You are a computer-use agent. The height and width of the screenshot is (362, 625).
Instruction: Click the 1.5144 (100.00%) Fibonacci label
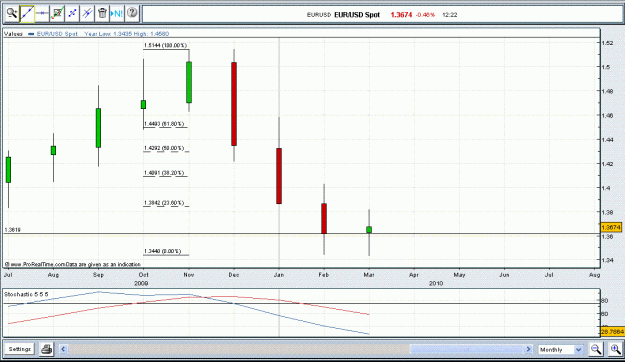click(x=166, y=45)
